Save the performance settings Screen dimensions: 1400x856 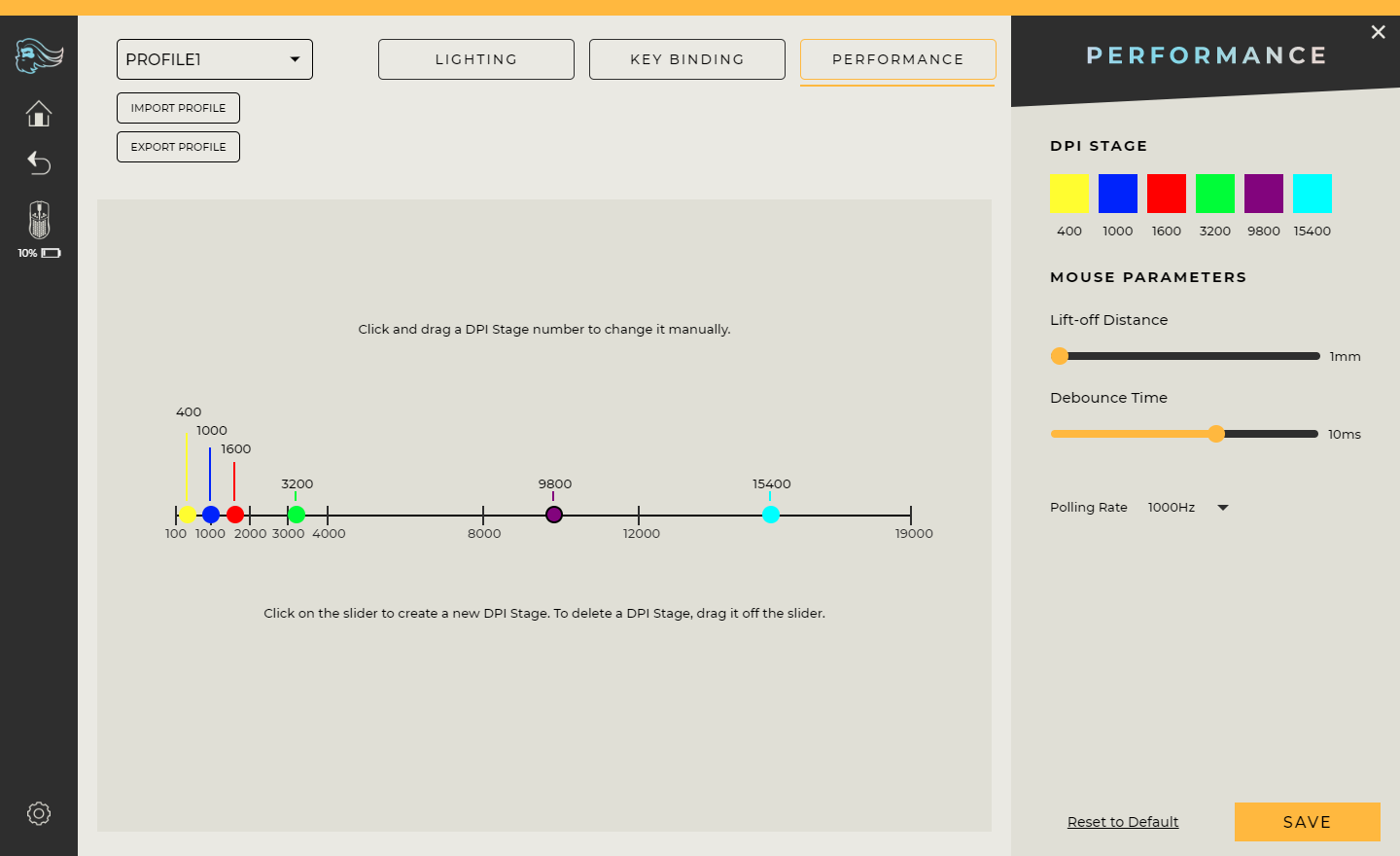point(1307,822)
